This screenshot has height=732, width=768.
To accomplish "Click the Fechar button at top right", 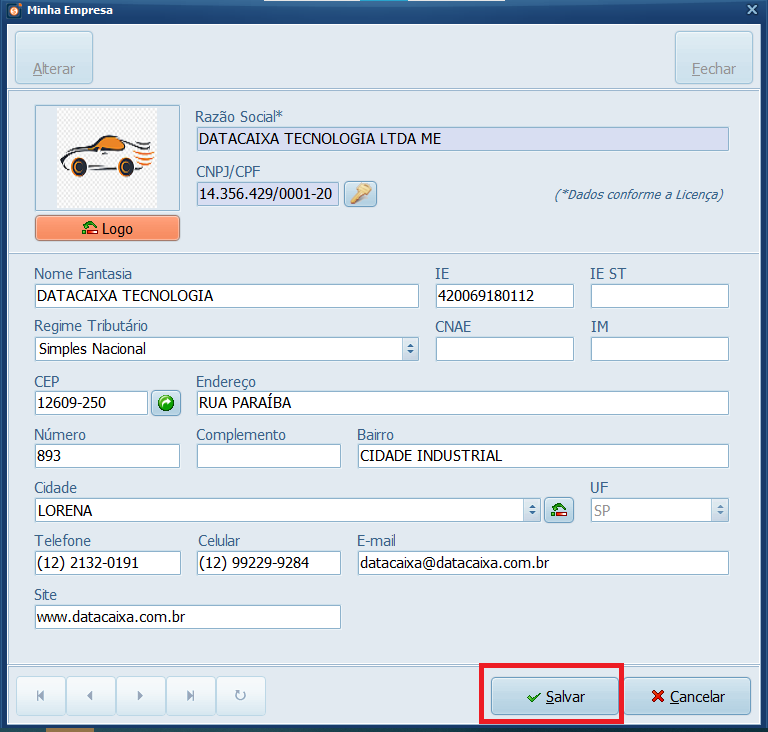I will [x=714, y=58].
